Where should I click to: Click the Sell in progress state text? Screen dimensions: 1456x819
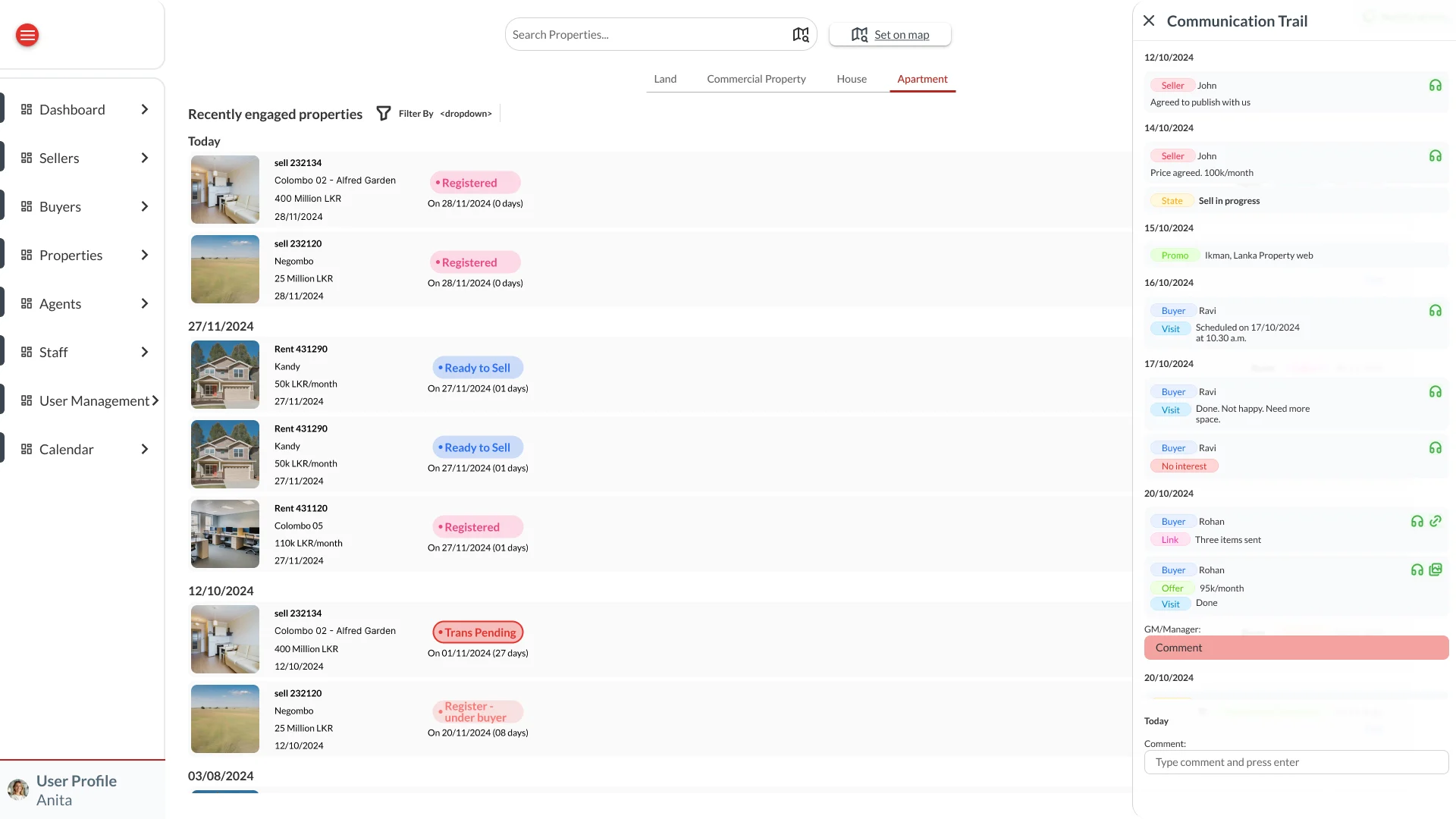pyautogui.click(x=1229, y=201)
